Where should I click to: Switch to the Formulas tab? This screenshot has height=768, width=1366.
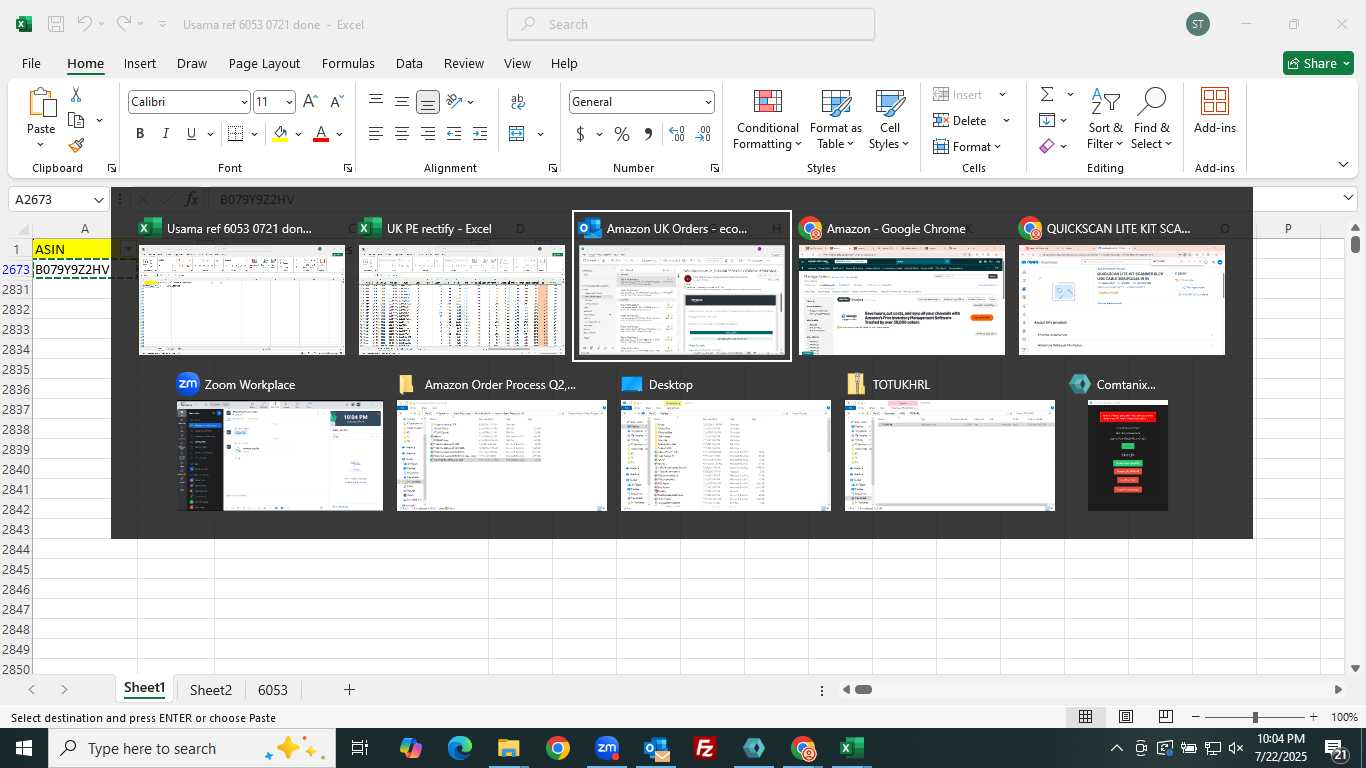[x=348, y=63]
